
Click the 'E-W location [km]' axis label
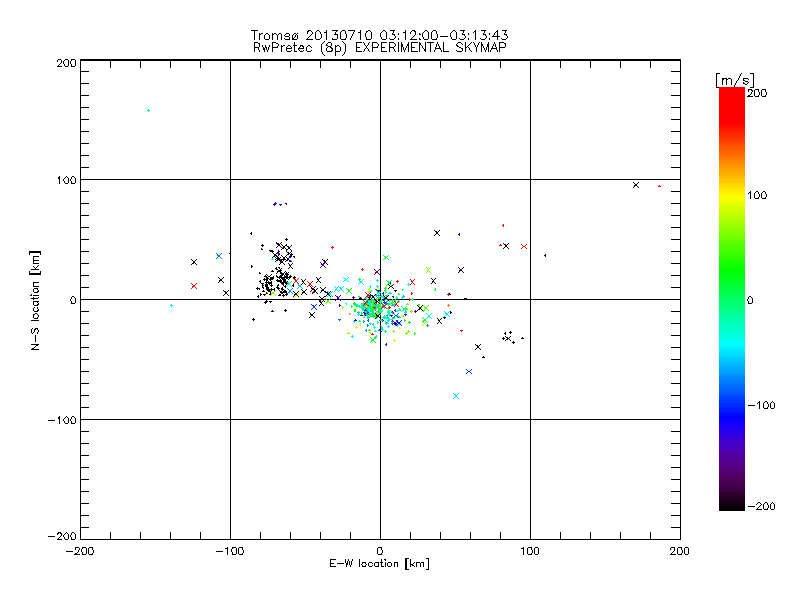[x=379, y=564]
